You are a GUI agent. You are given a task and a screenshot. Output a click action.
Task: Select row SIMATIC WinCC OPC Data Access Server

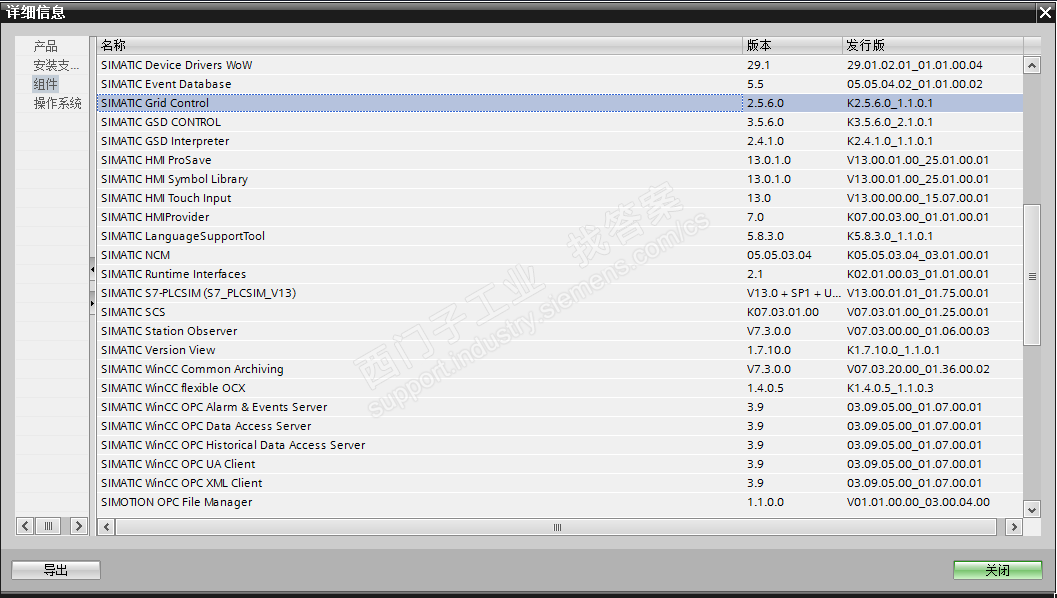coord(560,425)
